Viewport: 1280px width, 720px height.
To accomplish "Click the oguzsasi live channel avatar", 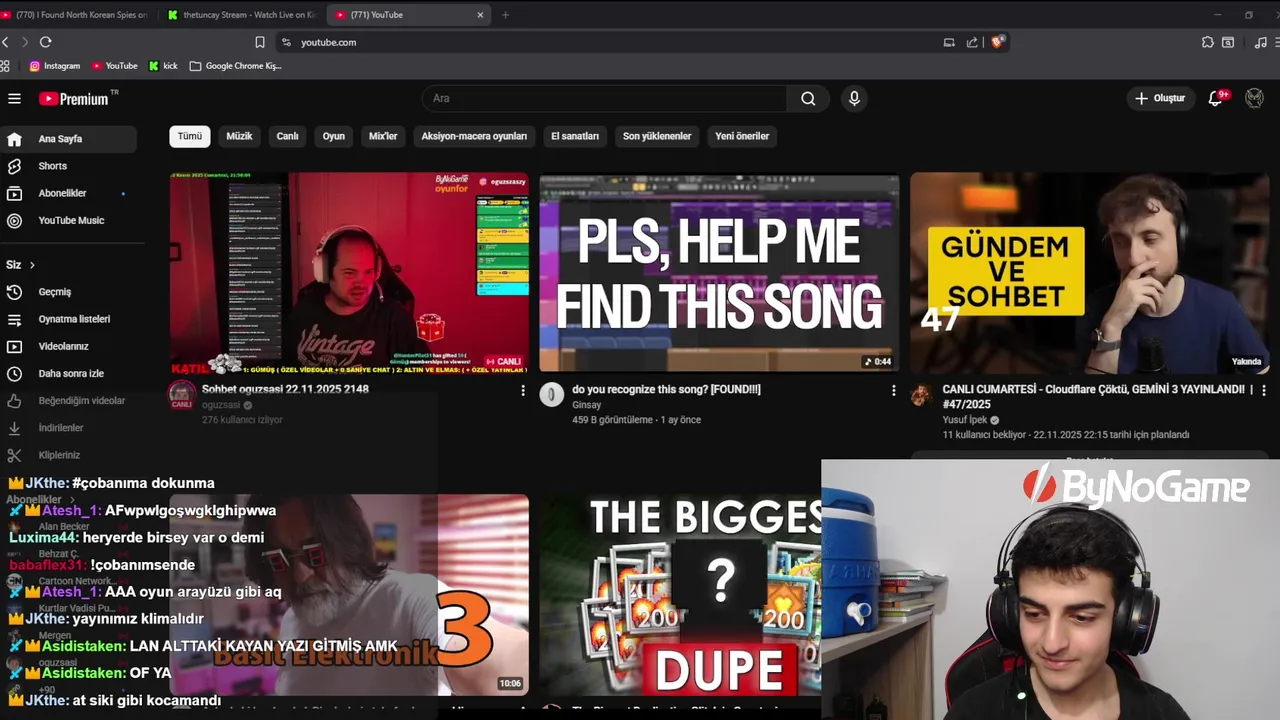I will tap(181, 395).
